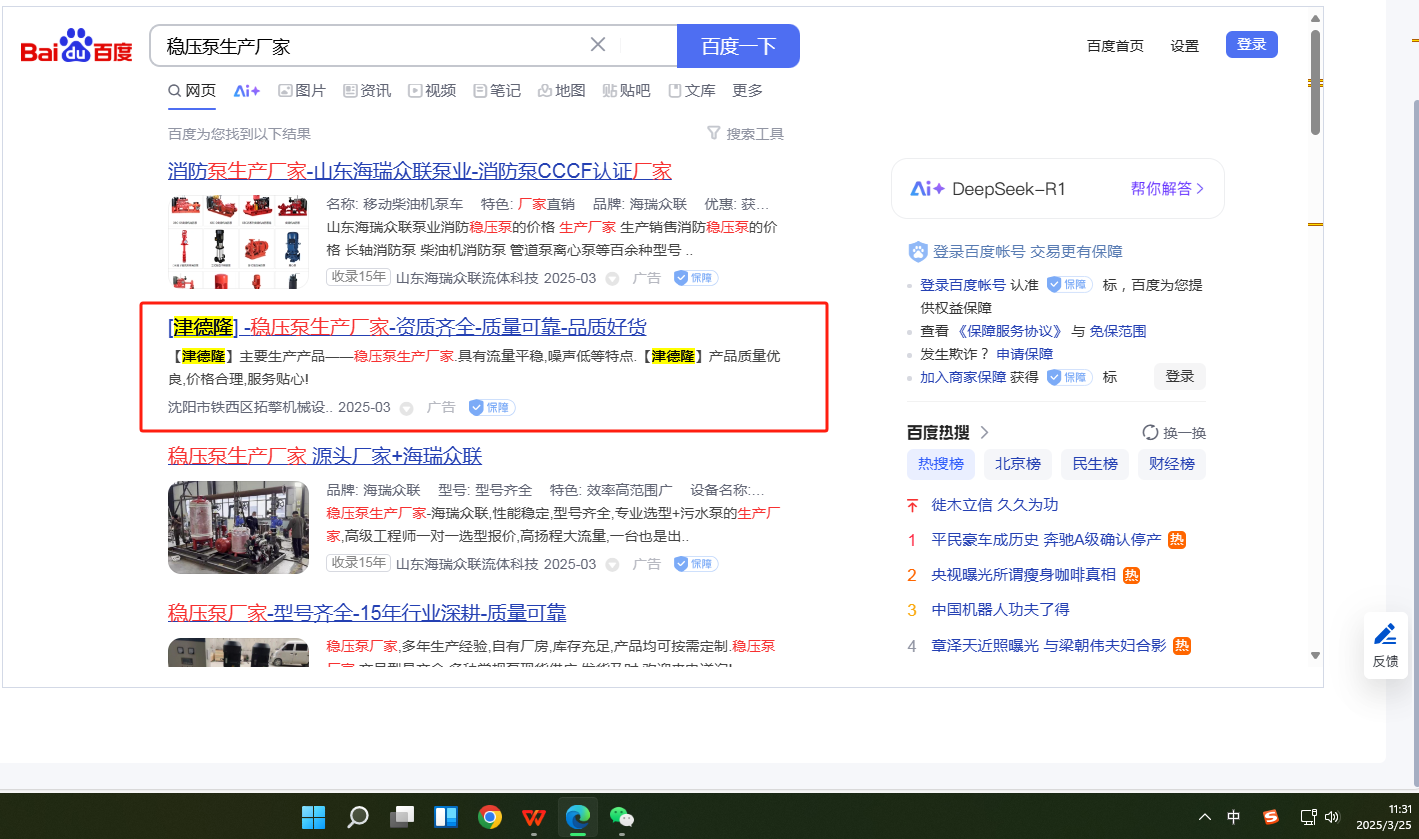This screenshot has width=1419, height=839.
Task: Click the search input field
Action: [x=370, y=46]
